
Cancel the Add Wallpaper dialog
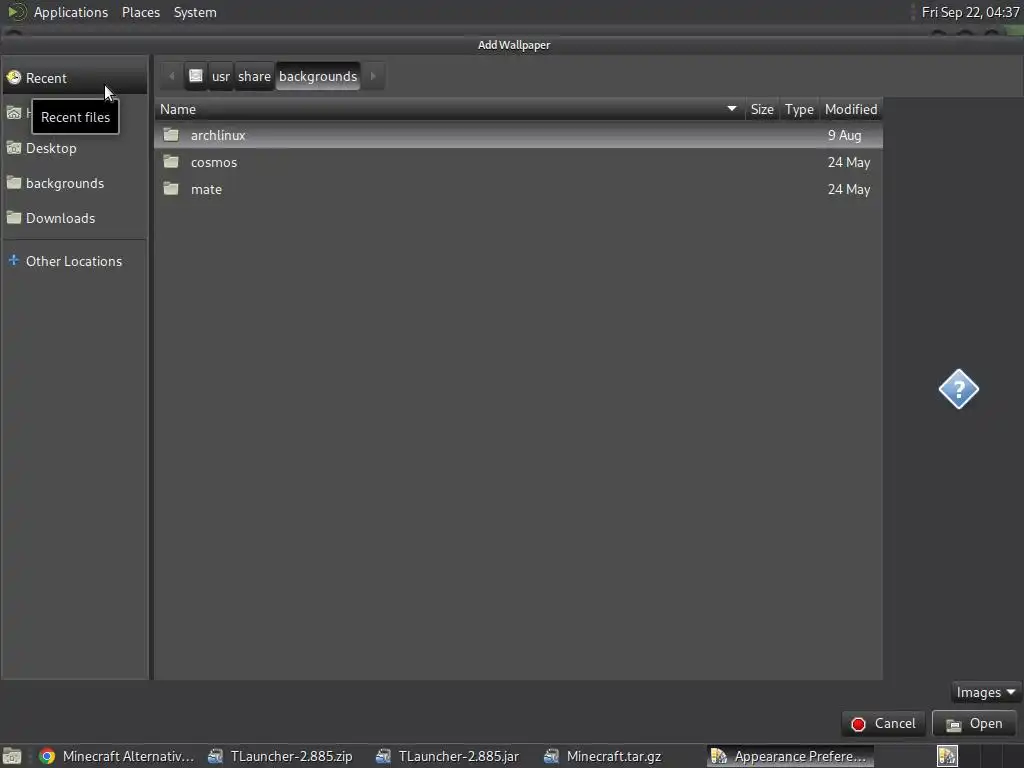click(884, 724)
